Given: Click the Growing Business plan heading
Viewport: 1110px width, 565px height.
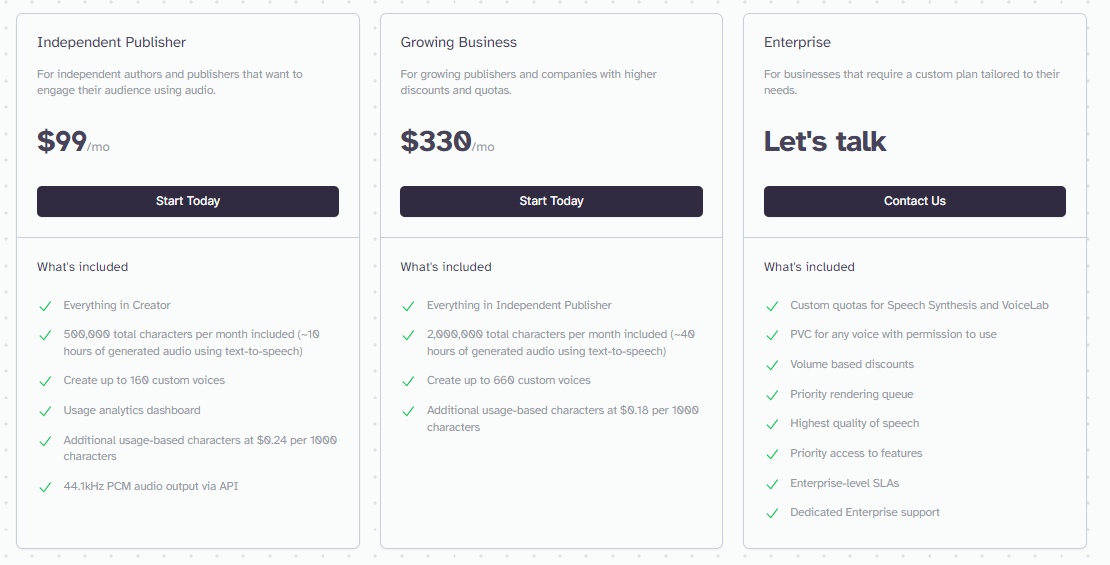Looking at the screenshot, I should pos(458,42).
